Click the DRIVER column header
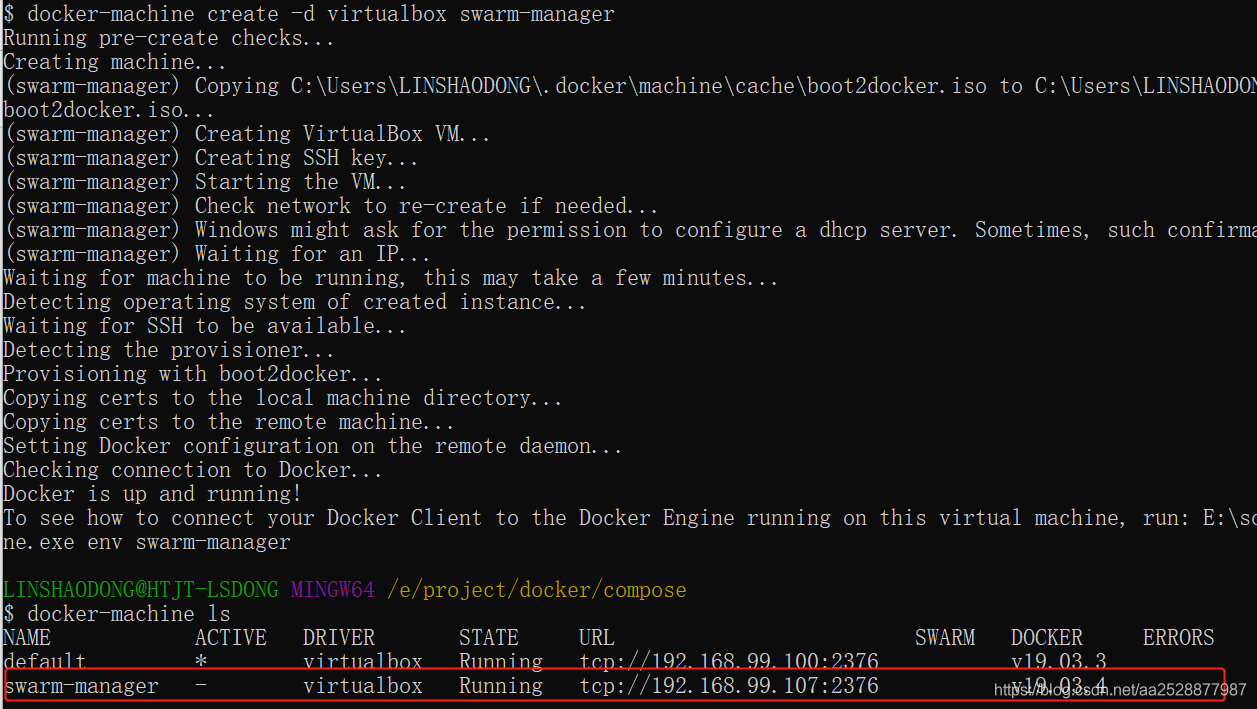Image resolution: width=1257 pixels, height=709 pixels. [x=338, y=637]
